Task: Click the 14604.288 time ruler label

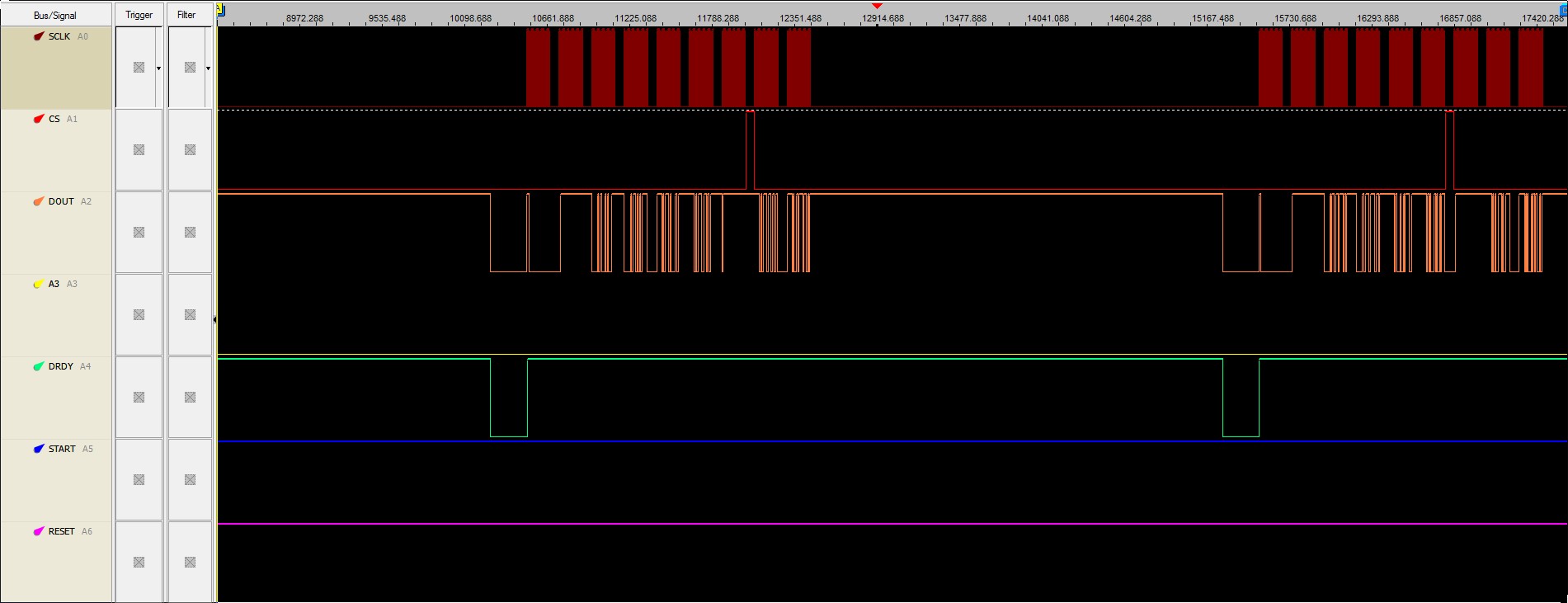Action: coord(1131,18)
